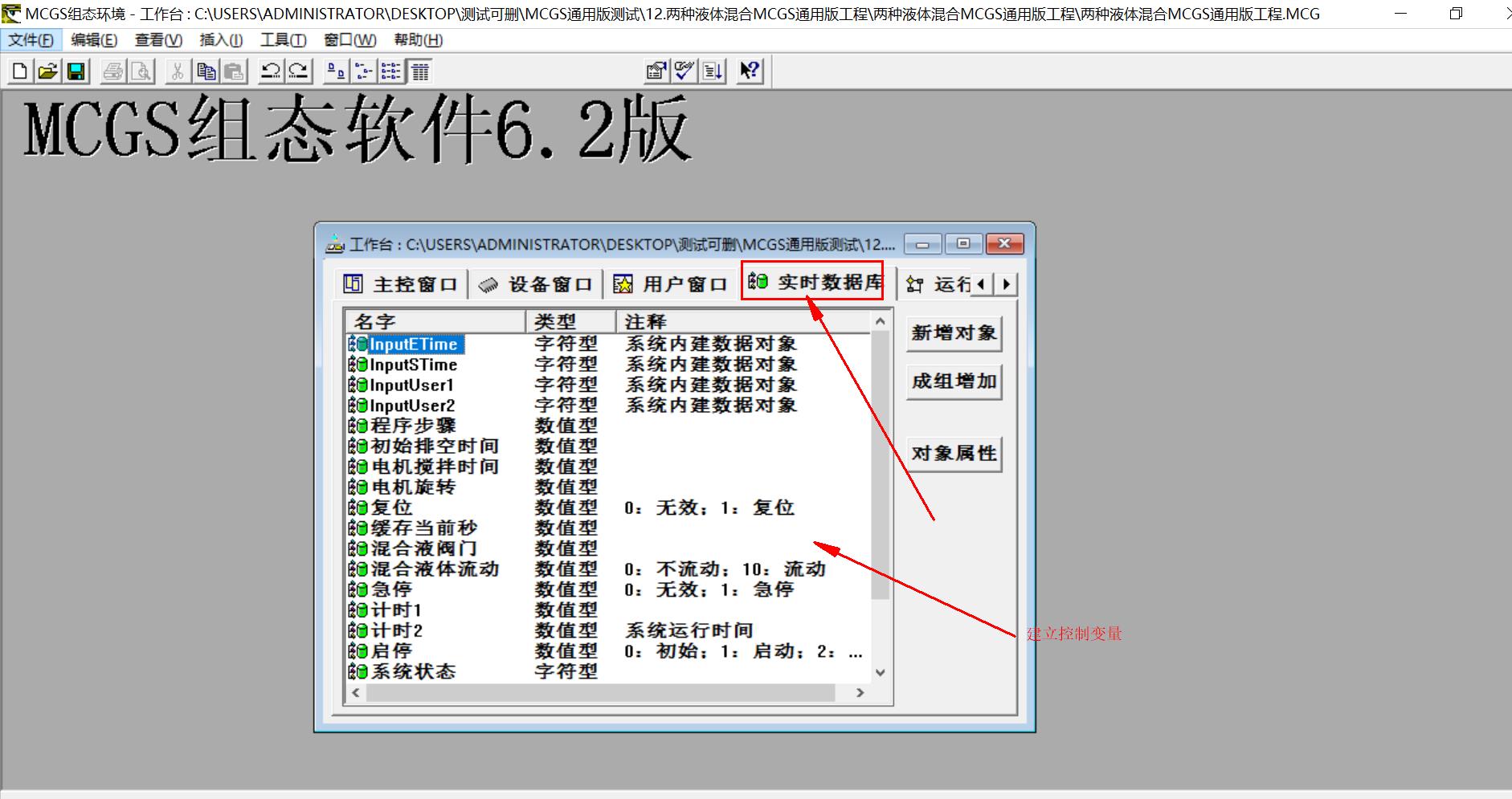Open the 插入(I) menu

click(219, 39)
